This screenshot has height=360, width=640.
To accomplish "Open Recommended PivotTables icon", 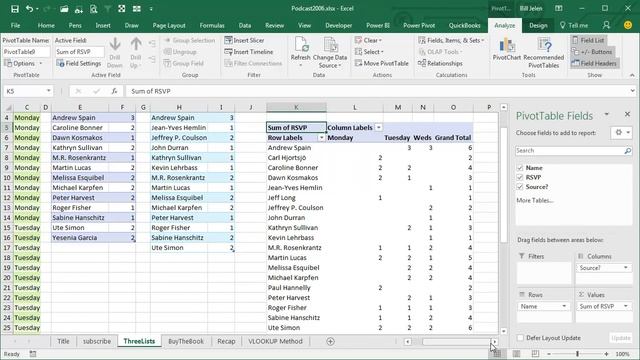I will tap(544, 44).
